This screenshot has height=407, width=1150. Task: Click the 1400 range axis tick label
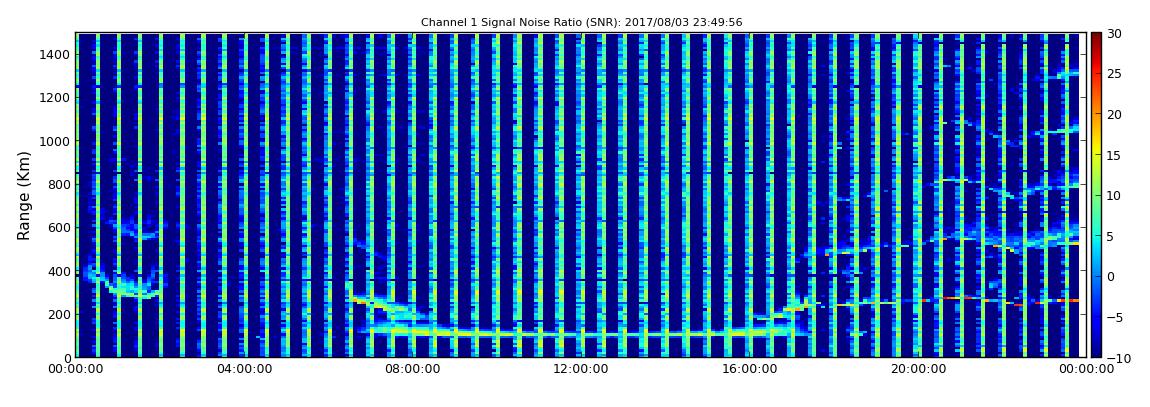pyautogui.click(x=56, y=54)
